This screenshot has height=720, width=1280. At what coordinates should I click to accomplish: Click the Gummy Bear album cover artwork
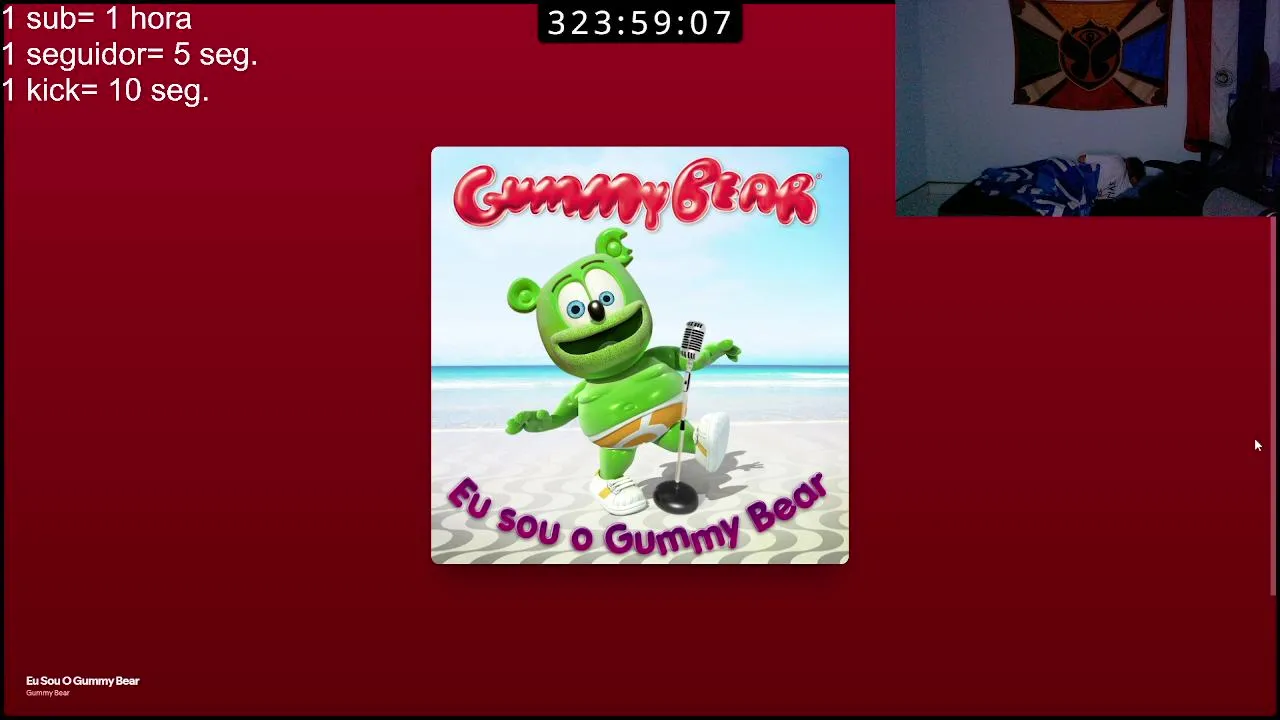point(640,356)
